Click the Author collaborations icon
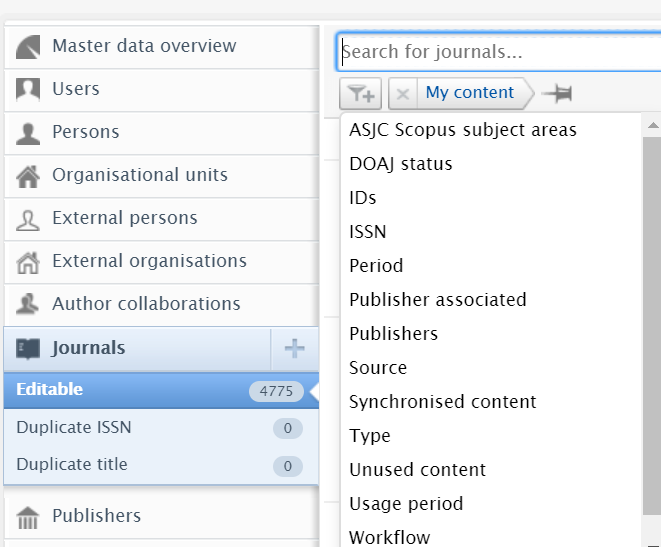 coord(28,304)
